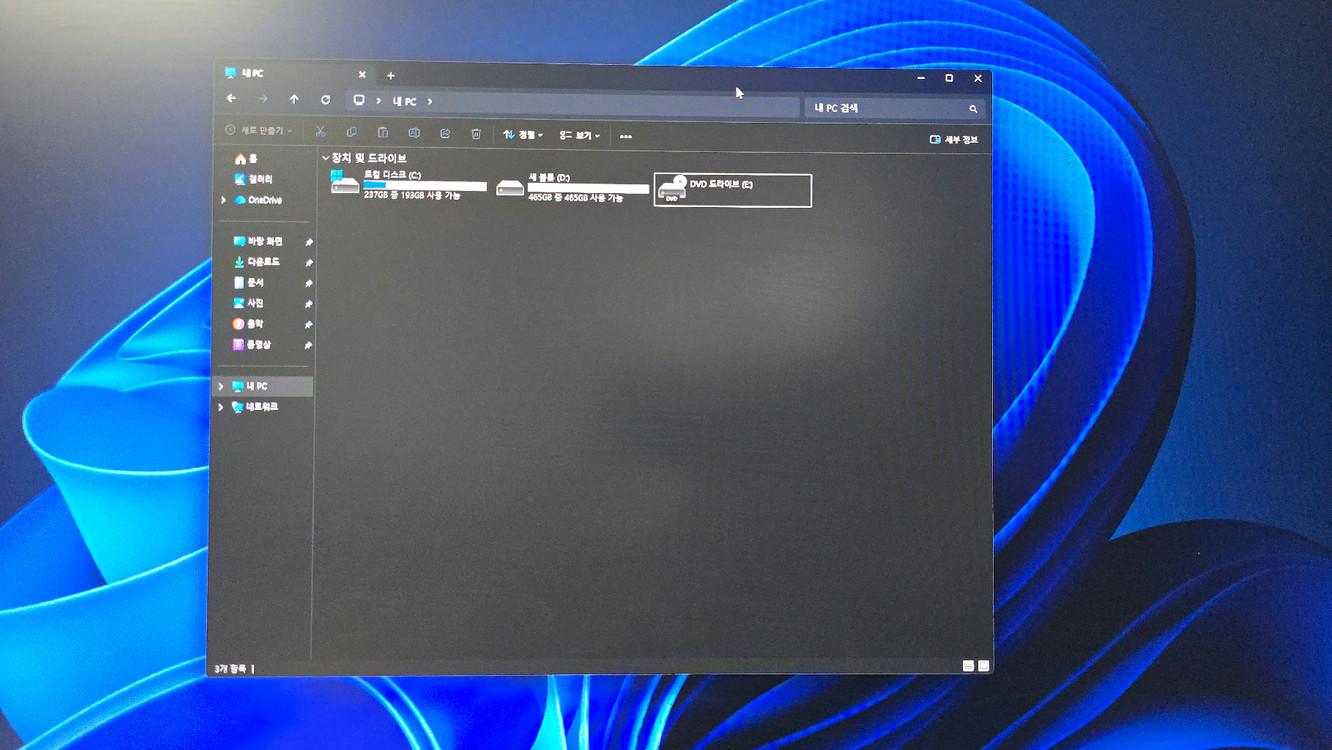Screen dimensions: 1332x750
Task: Open the 정렬 sort dropdown
Action: (523, 134)
